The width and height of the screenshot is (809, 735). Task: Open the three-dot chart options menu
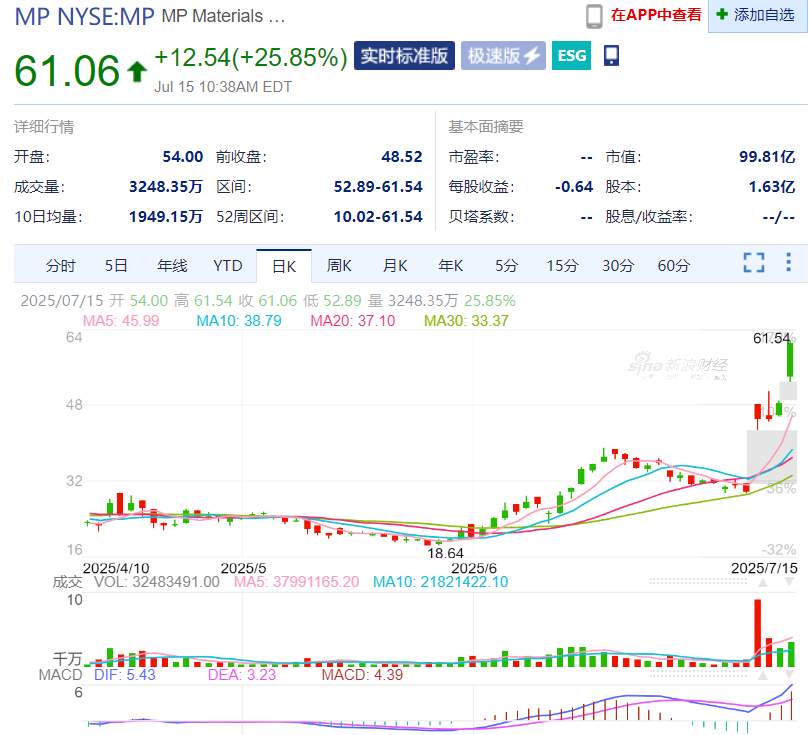(788, 262)
